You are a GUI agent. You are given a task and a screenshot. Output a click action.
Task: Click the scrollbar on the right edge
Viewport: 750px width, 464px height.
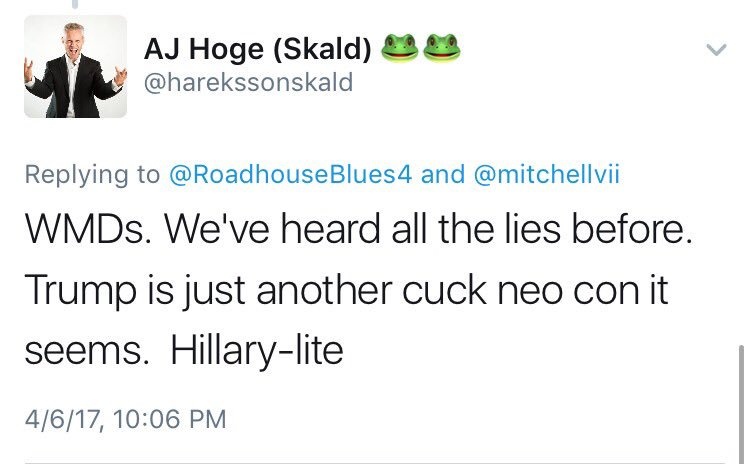740,400
